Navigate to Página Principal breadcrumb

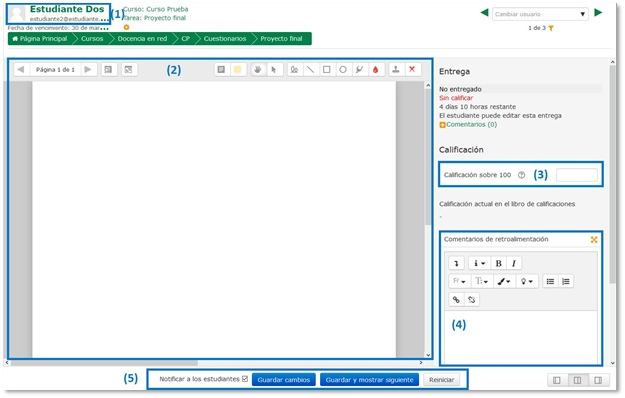(40, 39)
